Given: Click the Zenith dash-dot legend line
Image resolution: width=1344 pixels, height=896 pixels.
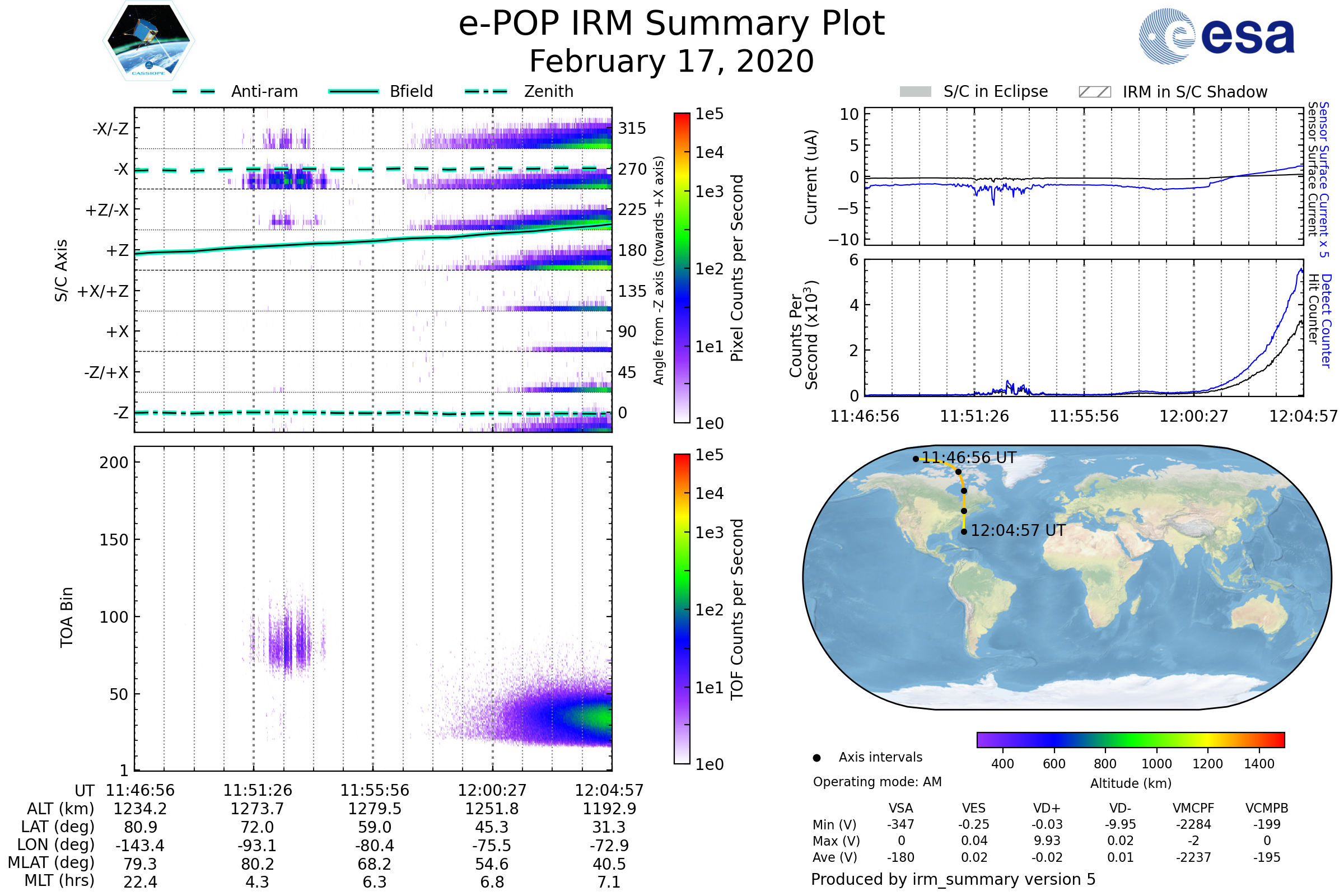Looking at the screenshot, I should [x=486, y=91].
